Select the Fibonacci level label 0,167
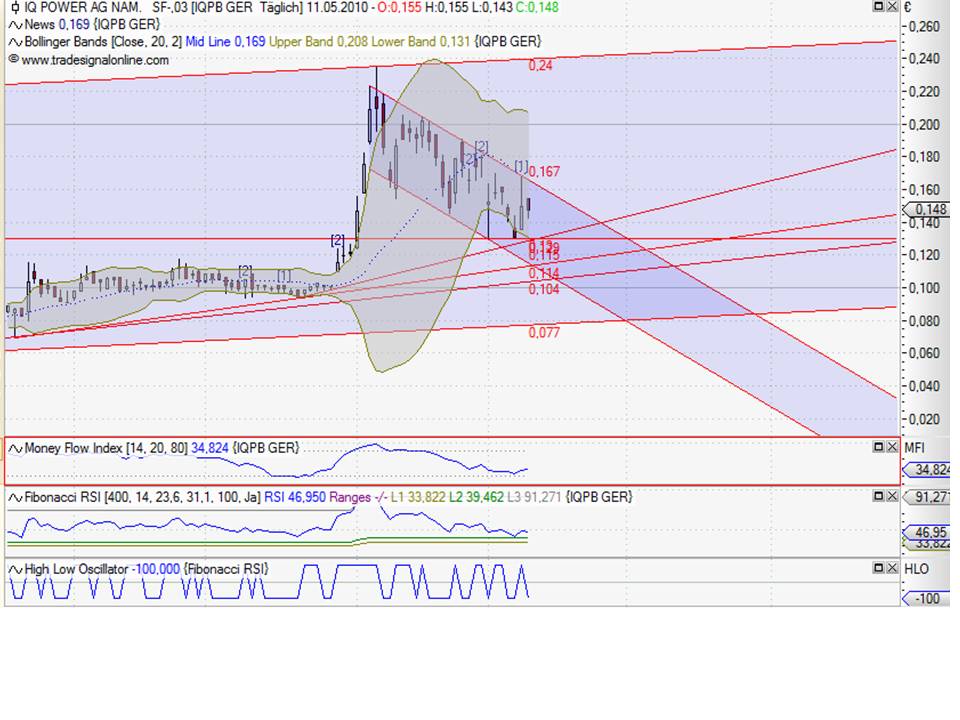The width and height of the screenshot is (960, 720). (x=545, y=171)
